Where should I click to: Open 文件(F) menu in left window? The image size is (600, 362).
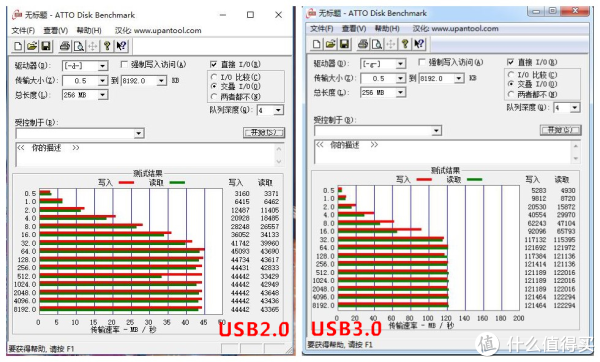tap(23, 30)
